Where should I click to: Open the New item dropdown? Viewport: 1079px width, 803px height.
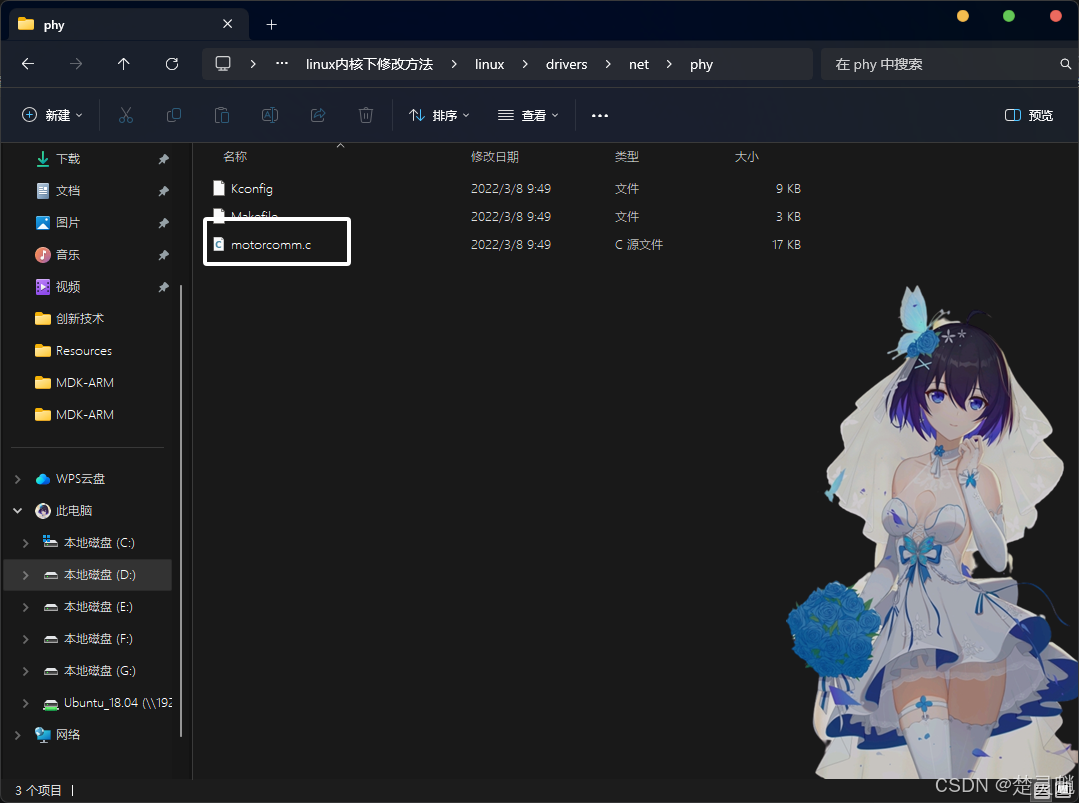[x=52, y=116]
